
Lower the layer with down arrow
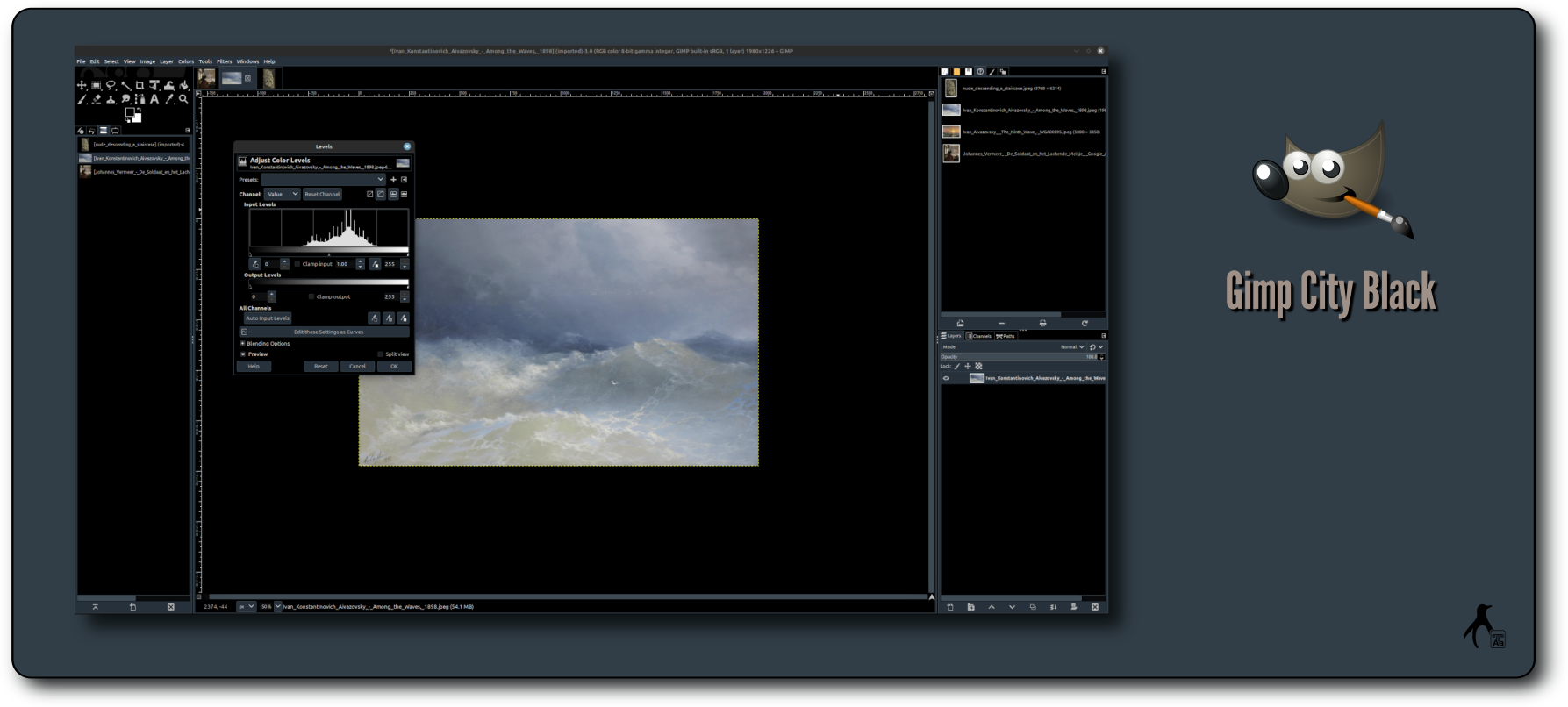tap(1012, 607)
